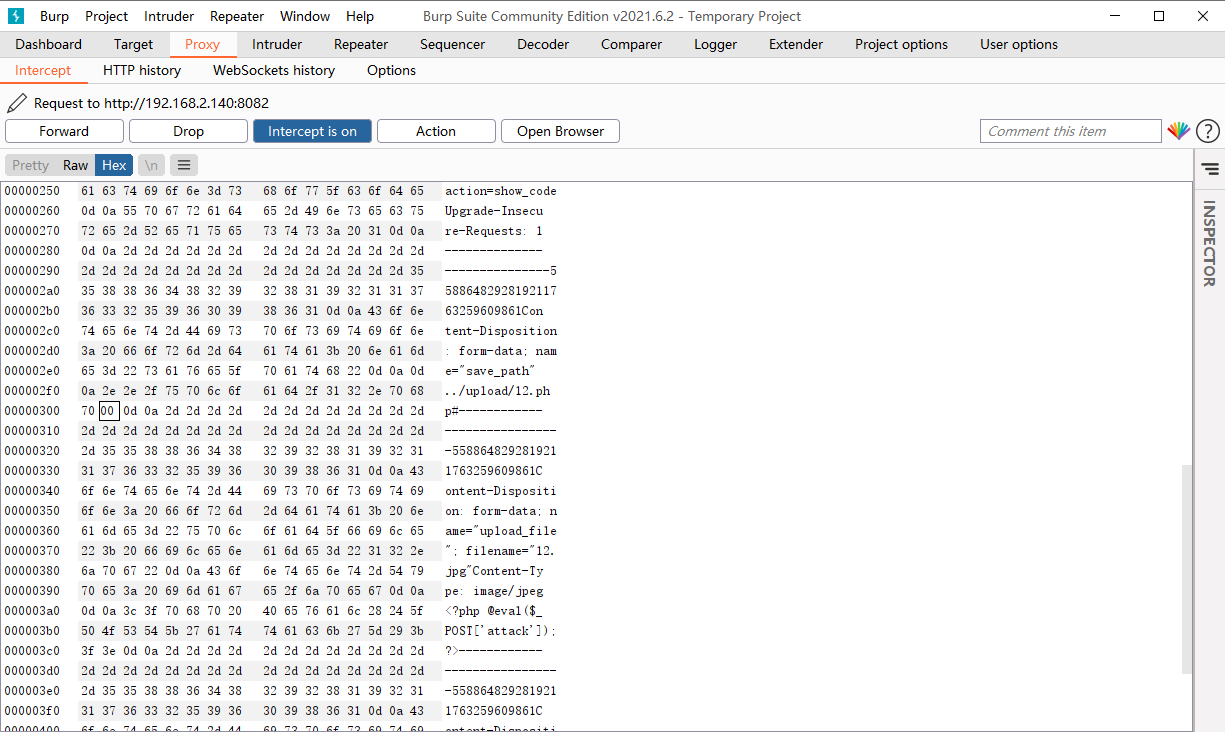
Task: Open the help question mark icon
Action: click(x=1208, y=131)
